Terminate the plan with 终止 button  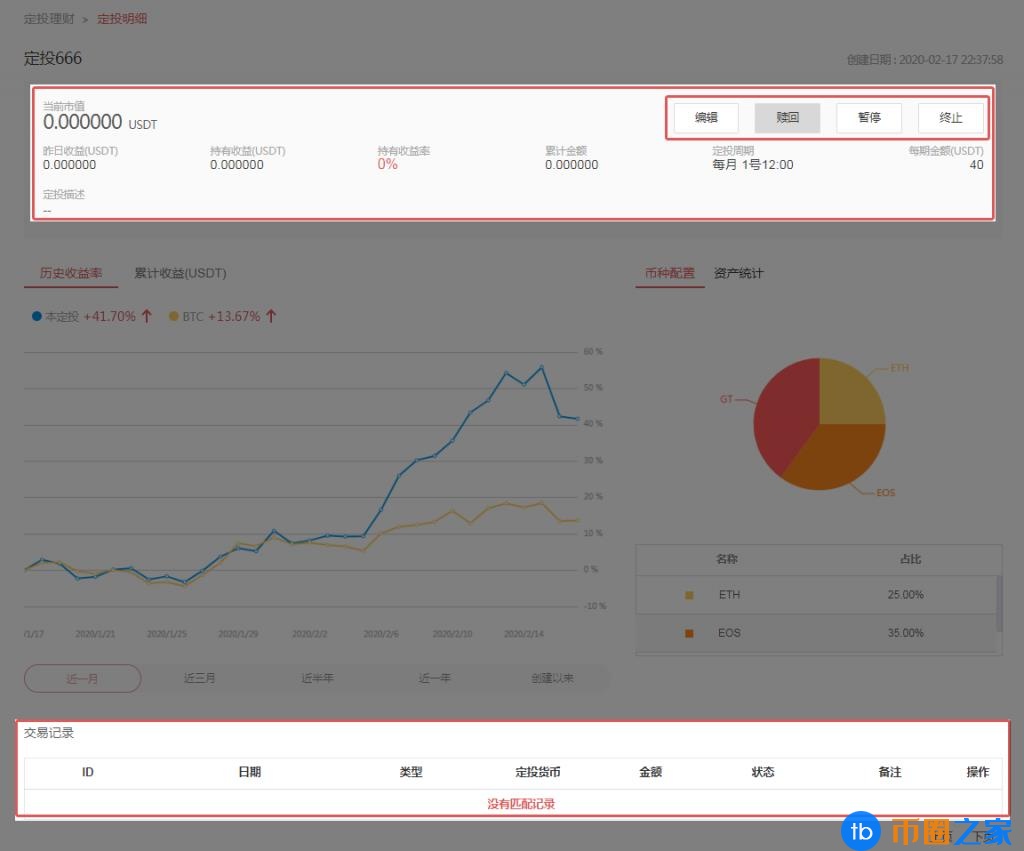click(x=951, y=118)
